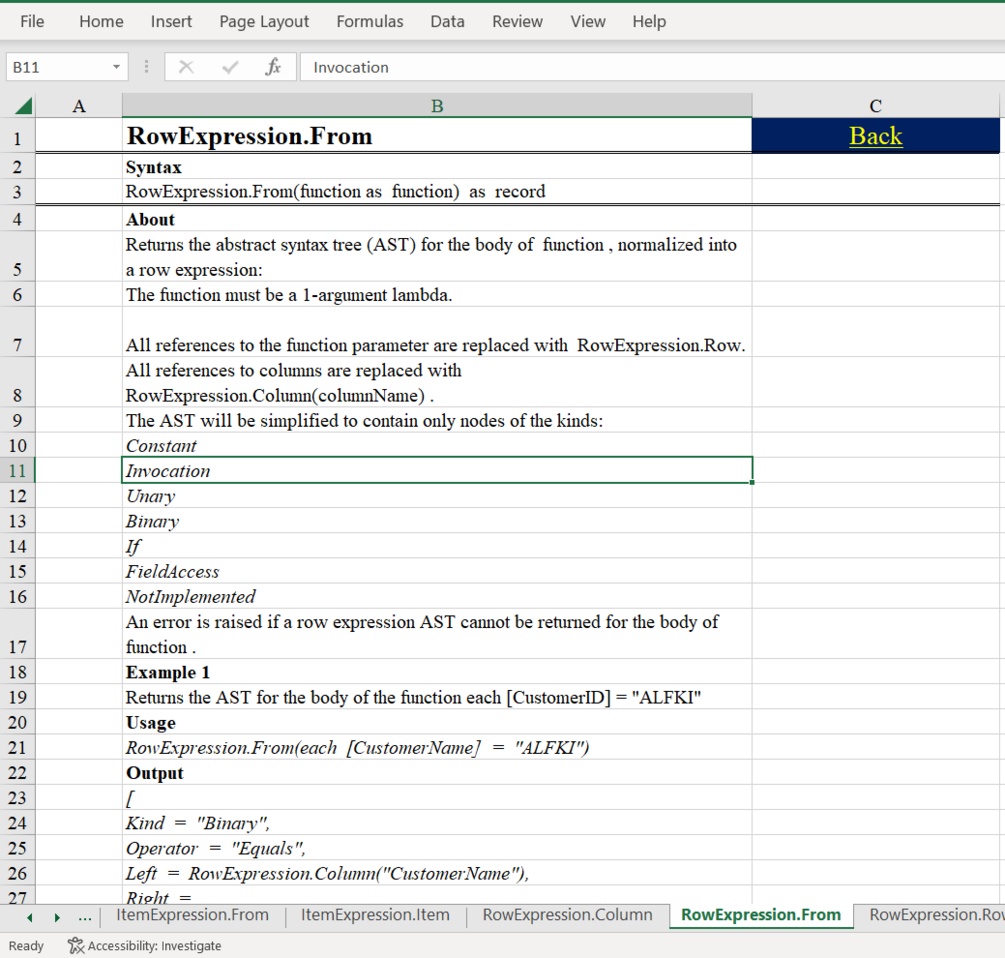Screen dimensions: 1005x958
Task: Select row 1 header
Action: click(17, 136)
